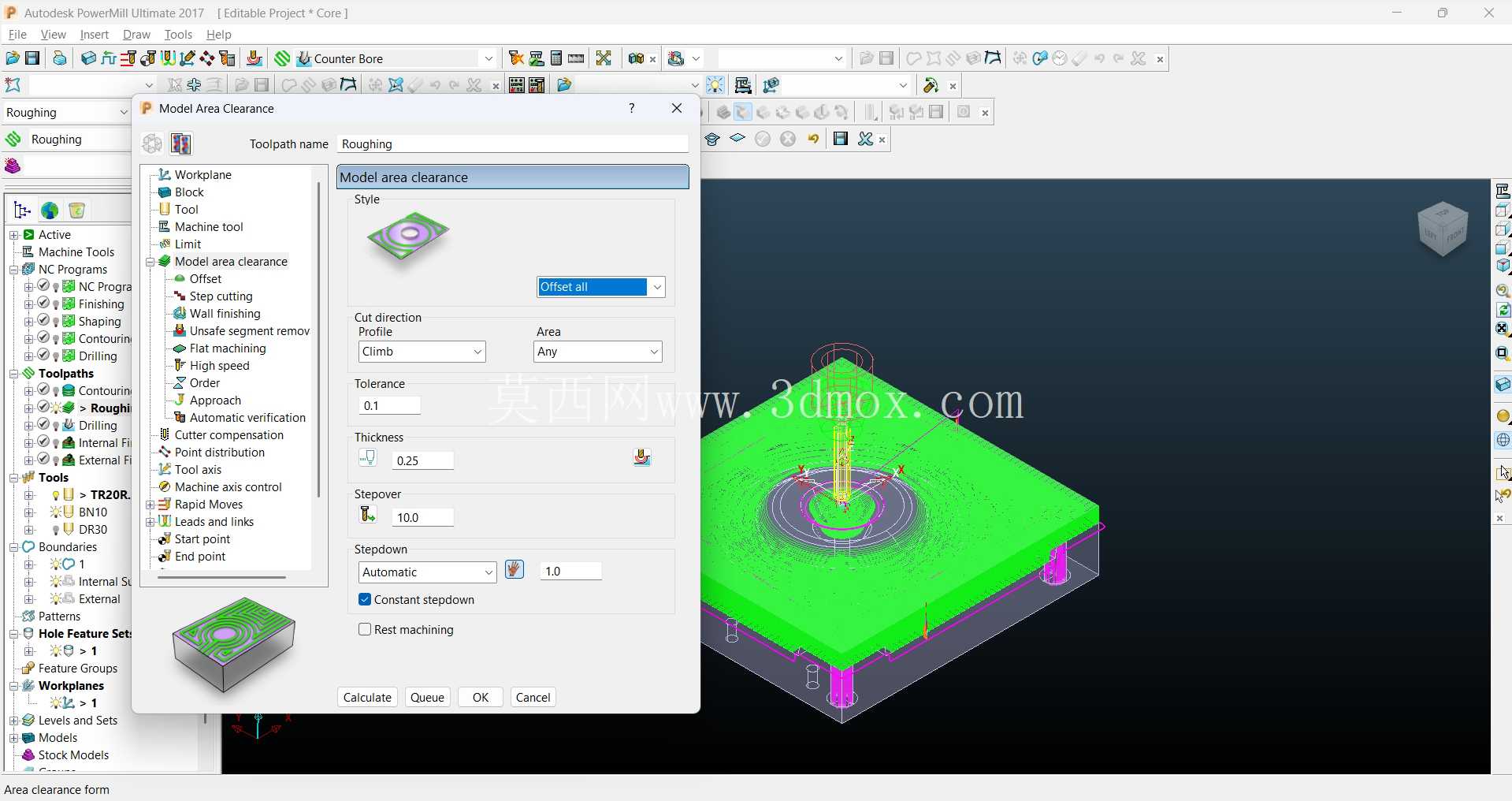Select Step cutting page in dialog tree

[221, 296]
